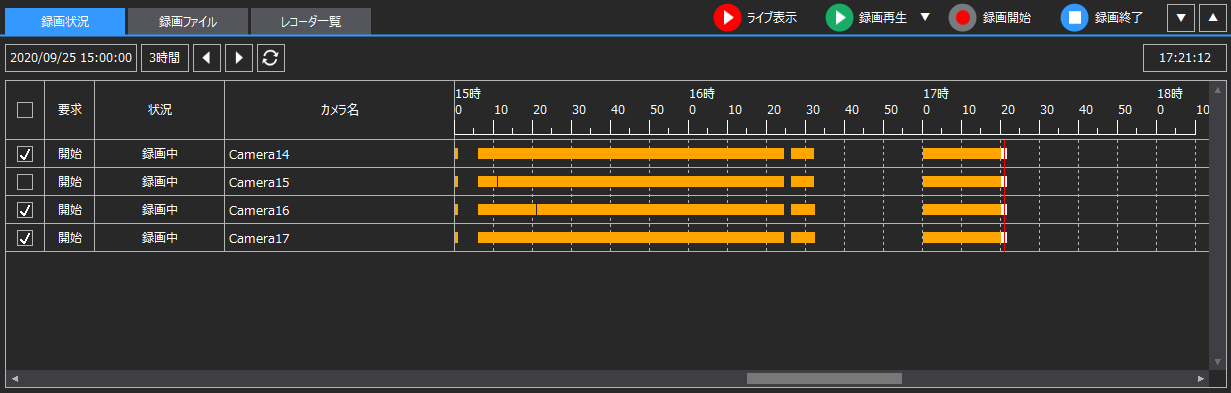Viewport: 1231px width, 393px height.
Task: Click 録画中 status in Camera15 row
Action: click(160, 182)
